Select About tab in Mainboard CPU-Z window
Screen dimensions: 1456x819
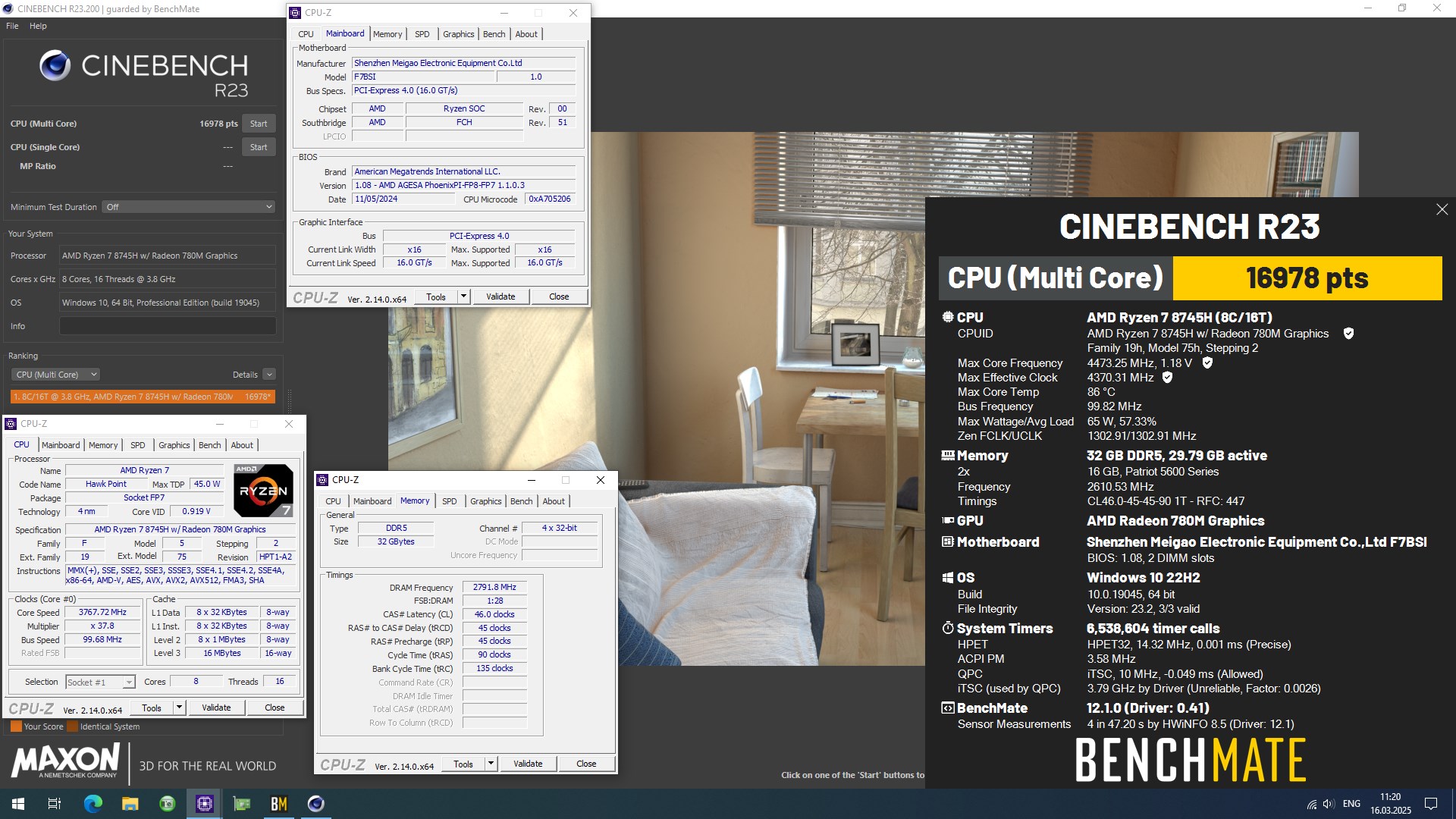tap(526, 34)
